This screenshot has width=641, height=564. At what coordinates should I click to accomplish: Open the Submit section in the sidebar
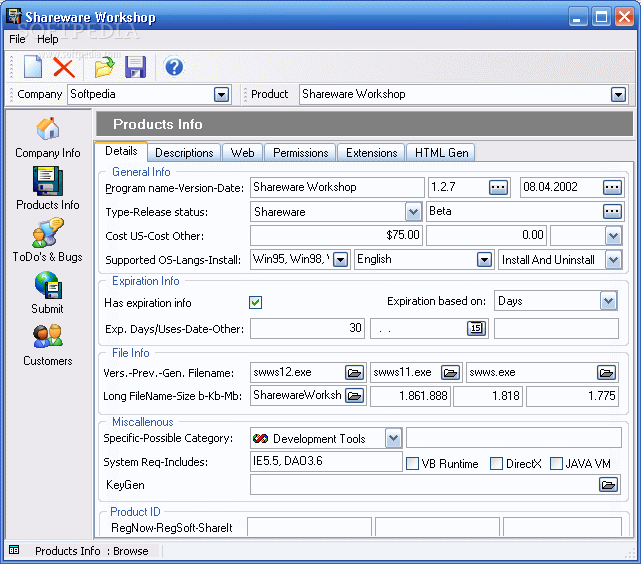tap(48, 293)
